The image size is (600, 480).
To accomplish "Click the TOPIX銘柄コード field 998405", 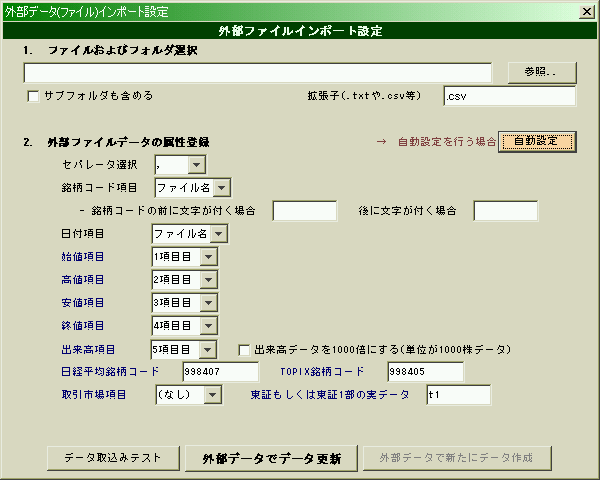I will (x=426, y=371).
